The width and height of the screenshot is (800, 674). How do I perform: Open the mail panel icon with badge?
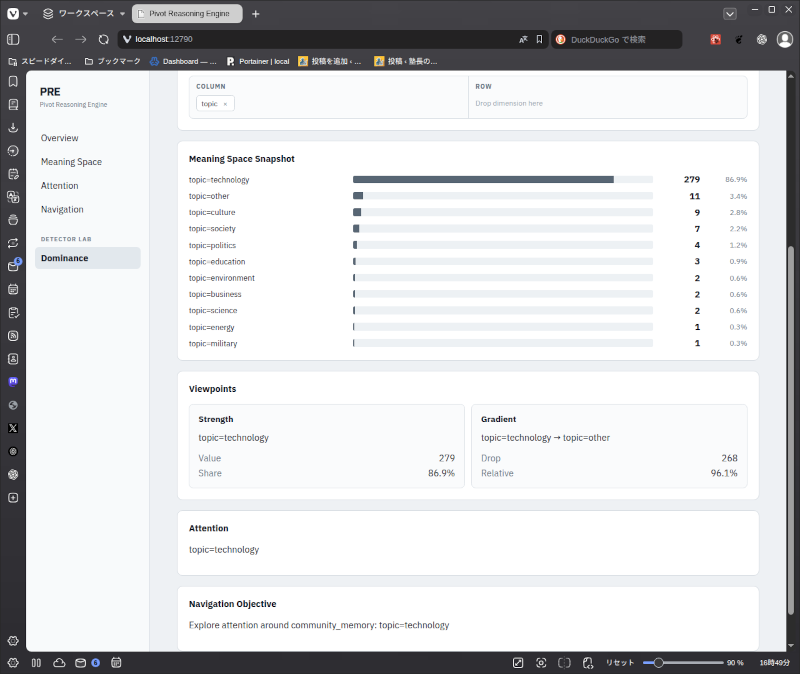point(13,266)
